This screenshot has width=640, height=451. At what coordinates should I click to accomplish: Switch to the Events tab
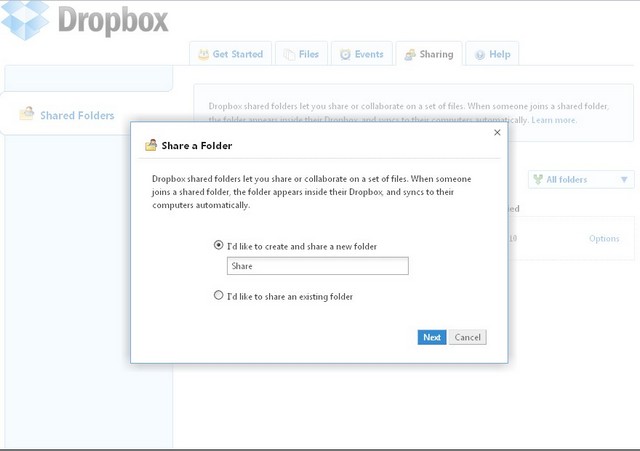click(362, 53)
